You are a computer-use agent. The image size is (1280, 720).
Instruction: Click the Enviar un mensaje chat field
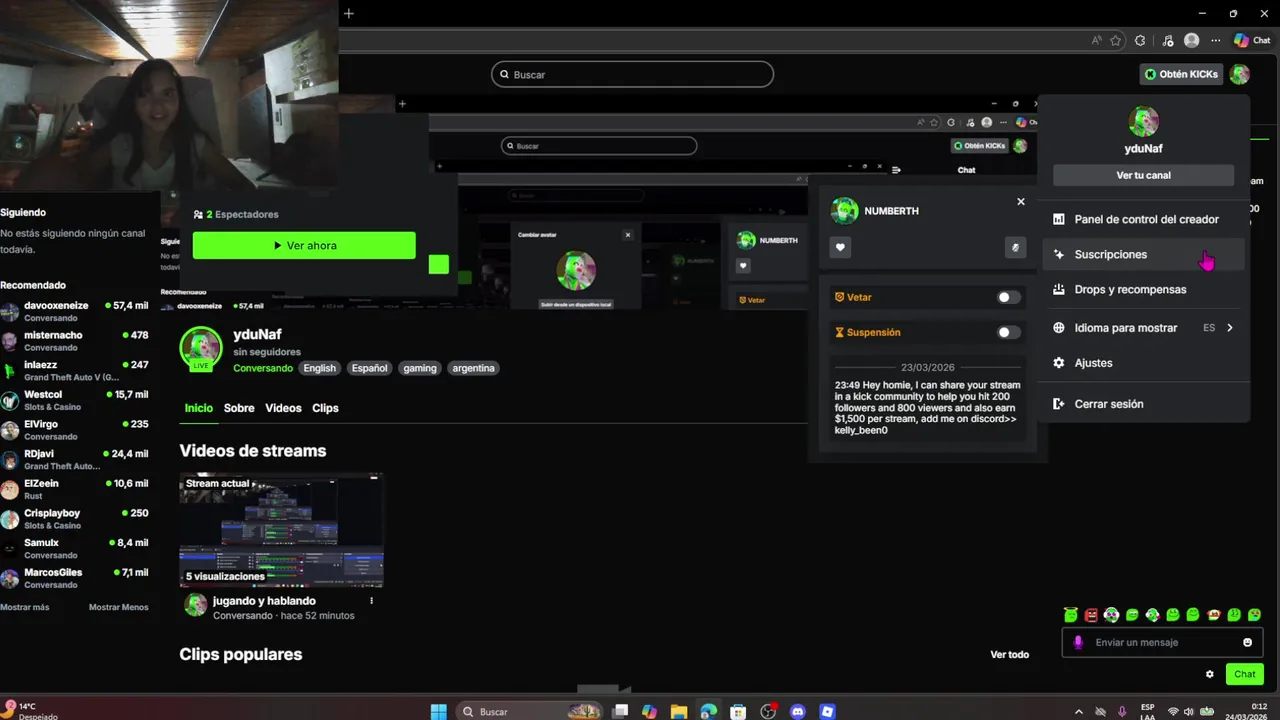[x=1163, y=642]
